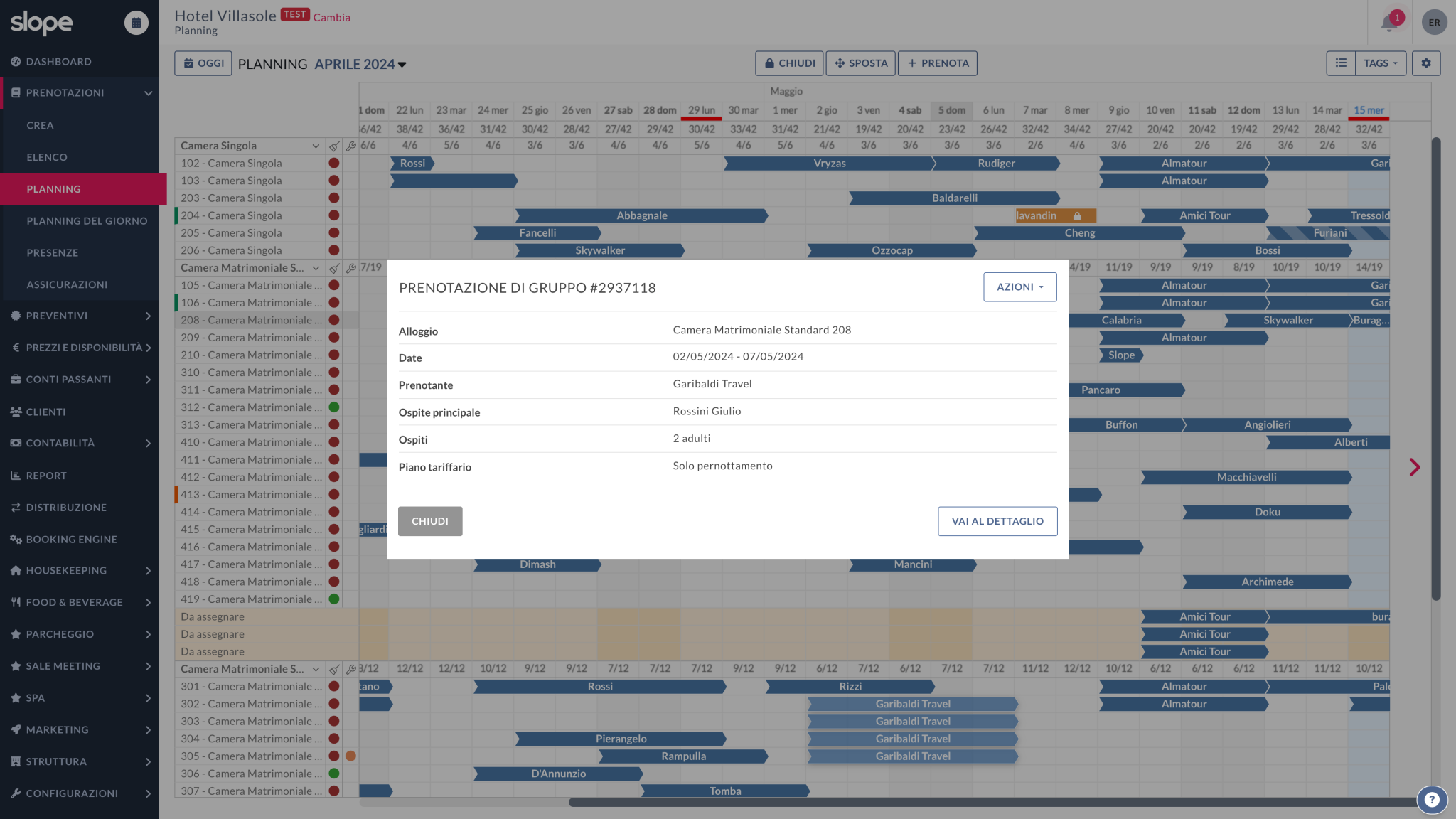Expand the AZIONI dropdown in the dialog
Viewport: 1456px width, 819px height.
[1019, 287]
